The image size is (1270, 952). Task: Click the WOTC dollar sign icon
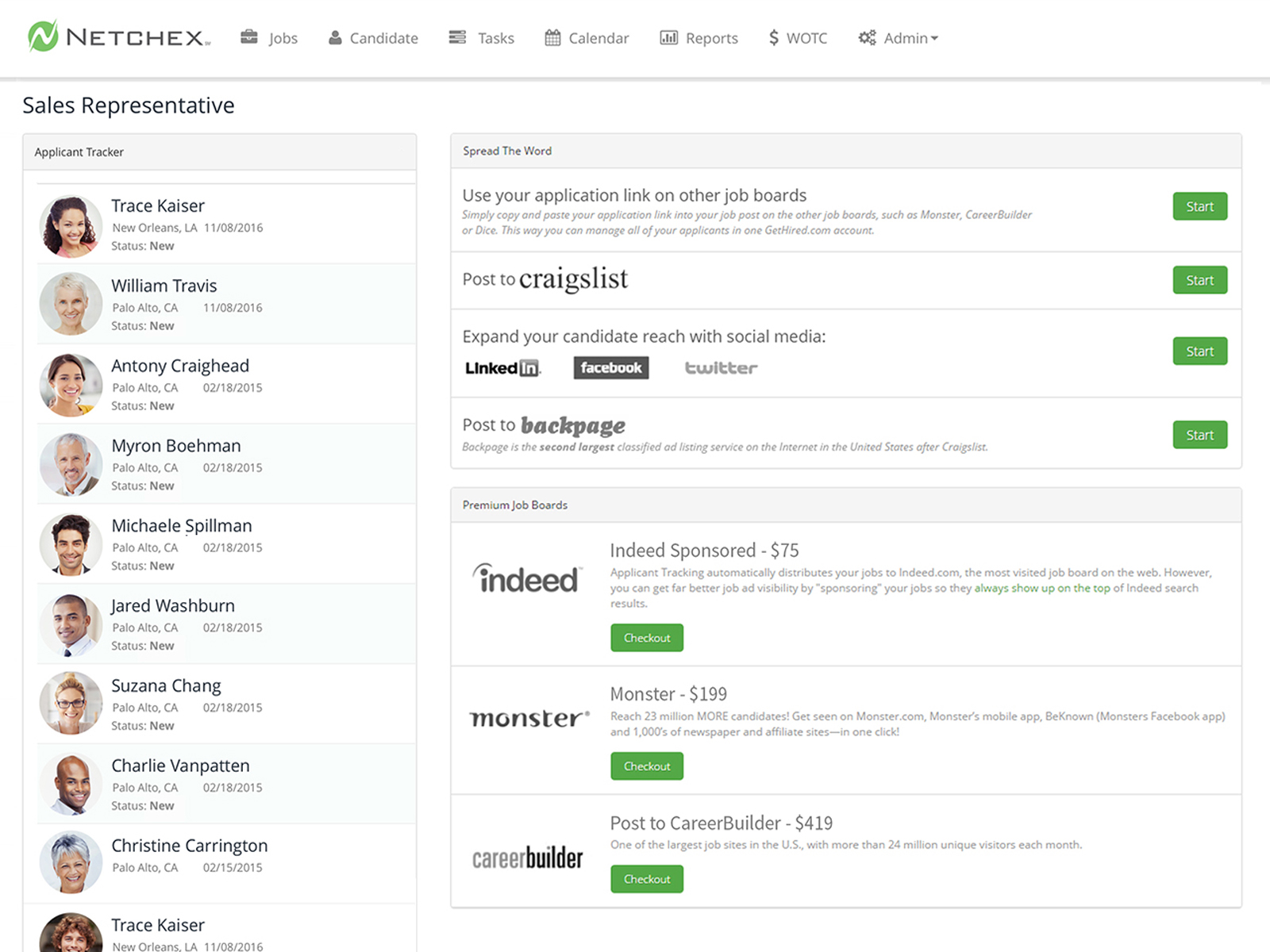pos(774,37)
